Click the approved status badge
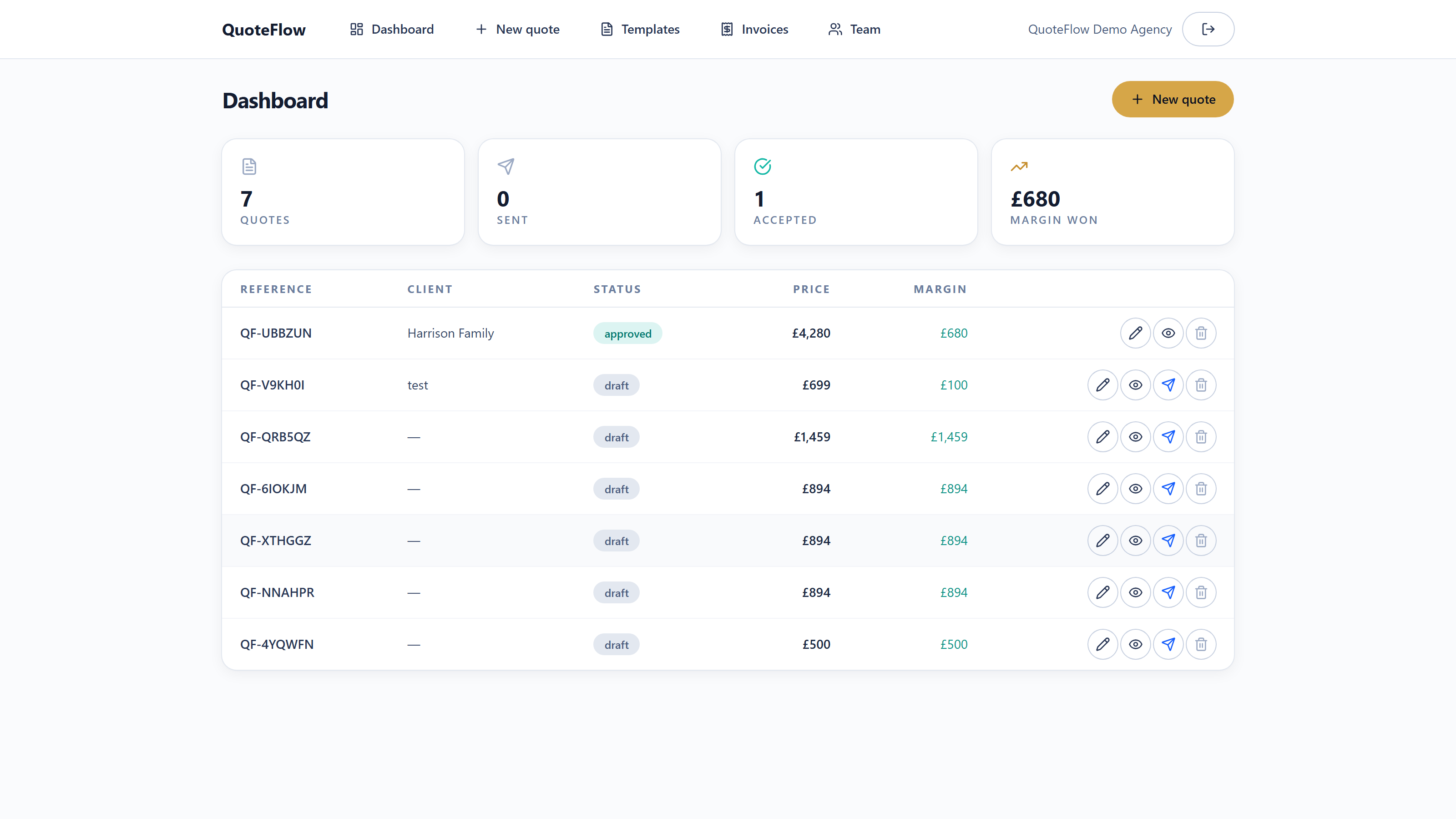1456x819 pixels. [627, 334]
